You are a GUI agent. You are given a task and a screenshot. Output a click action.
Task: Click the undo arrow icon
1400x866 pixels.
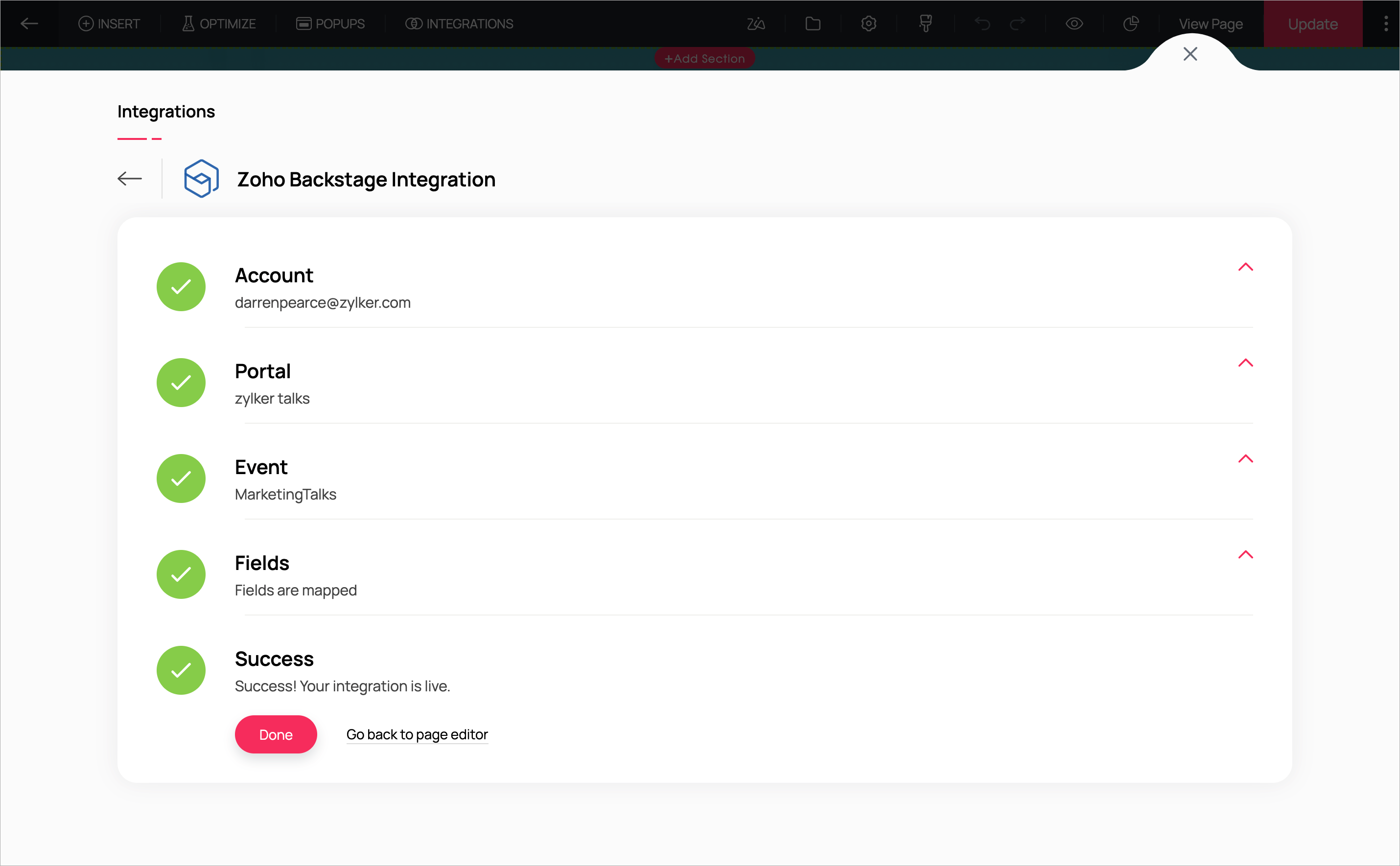point(982,23)
